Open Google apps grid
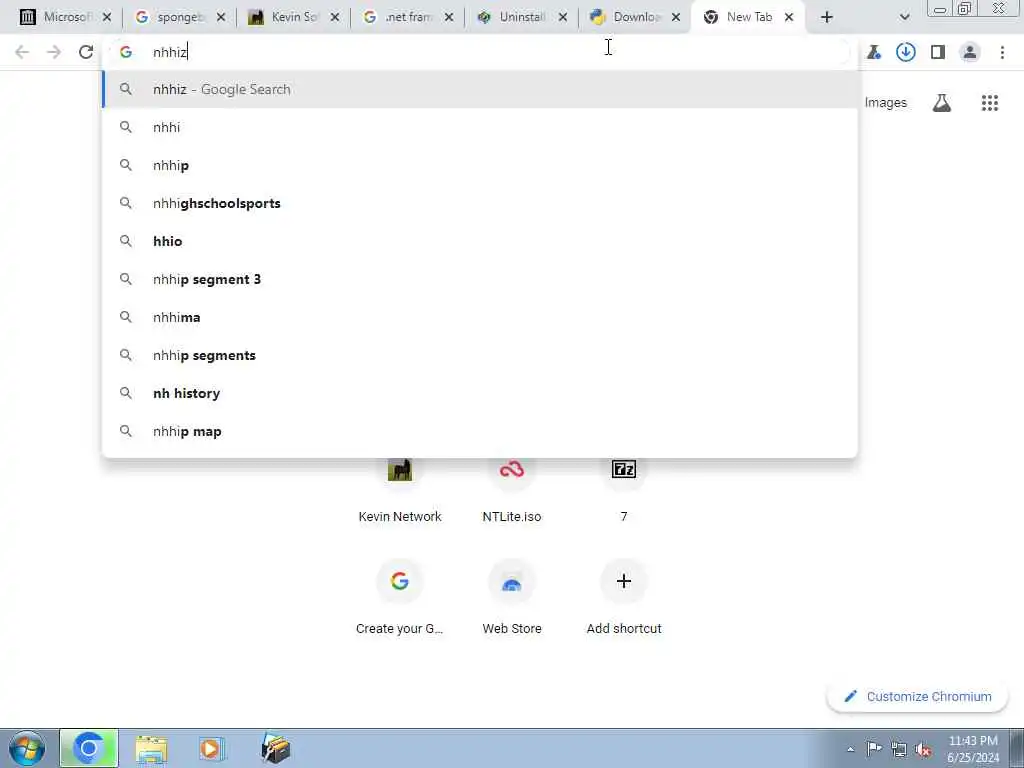1024x768 pixels. click(990, 103)
